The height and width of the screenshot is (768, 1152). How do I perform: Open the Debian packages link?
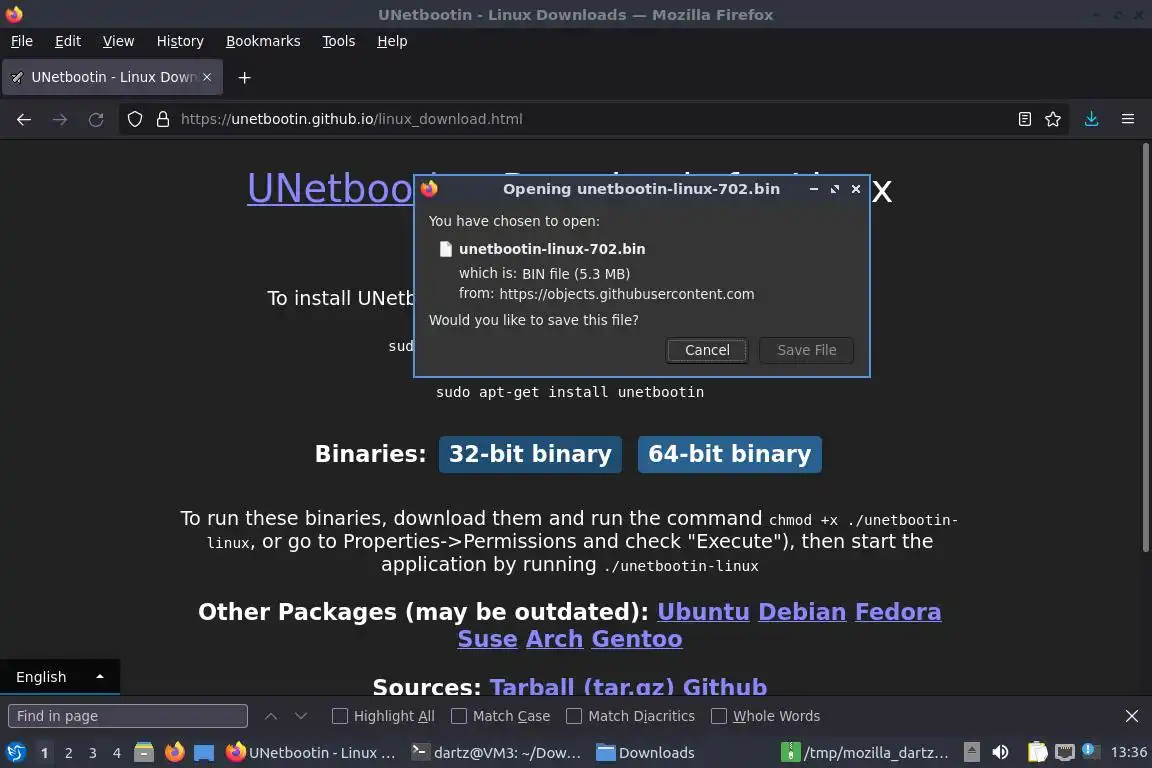click(x=802, y=611)
